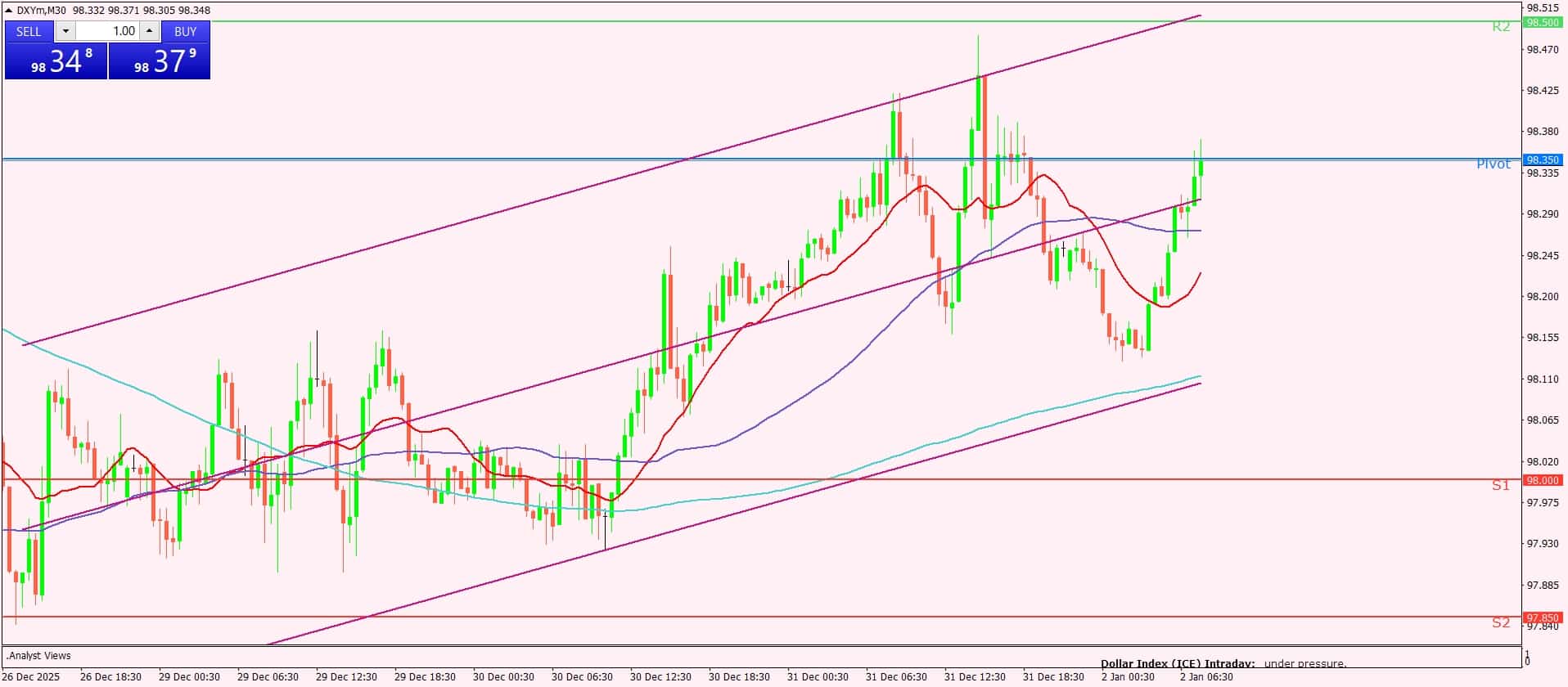The width and height of the screenshot is (1568, 687).
Task: Click the 30 Dec 00:30 time label
Action: (503, 676)
